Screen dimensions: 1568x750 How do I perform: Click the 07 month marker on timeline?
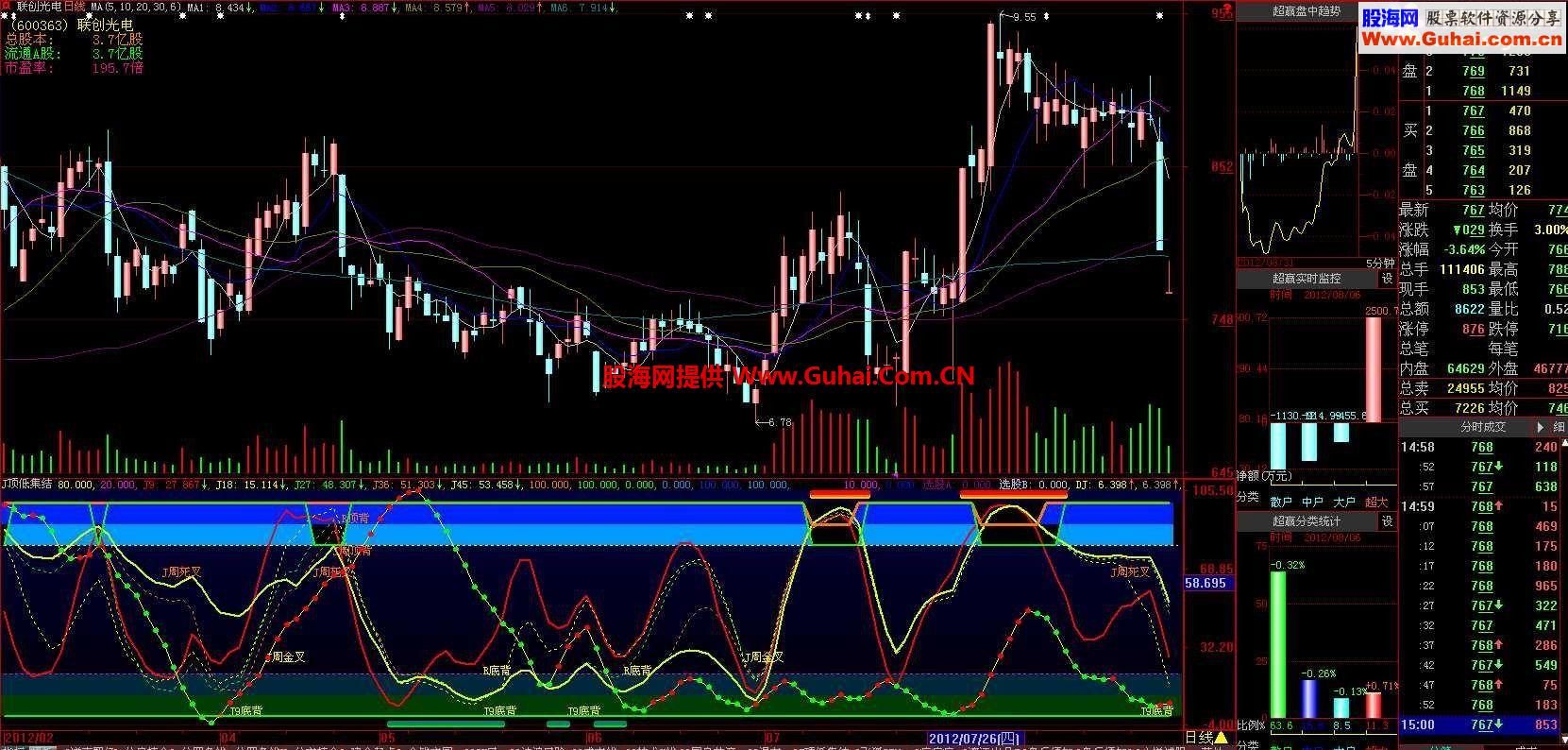771,737
